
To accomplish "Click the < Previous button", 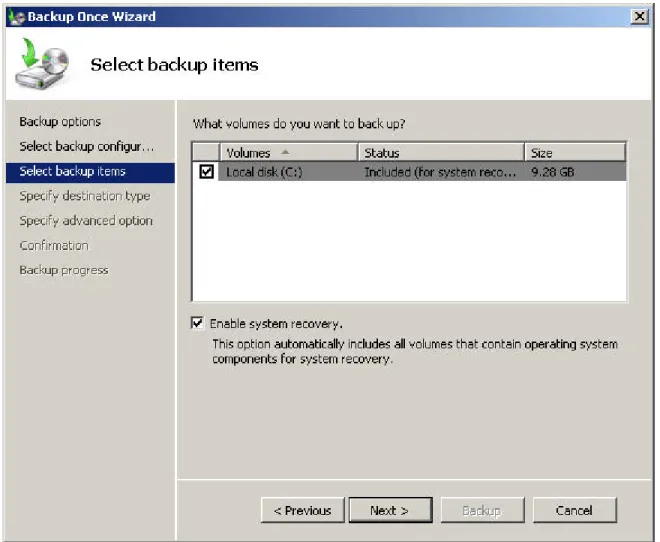I will point(303,510).
